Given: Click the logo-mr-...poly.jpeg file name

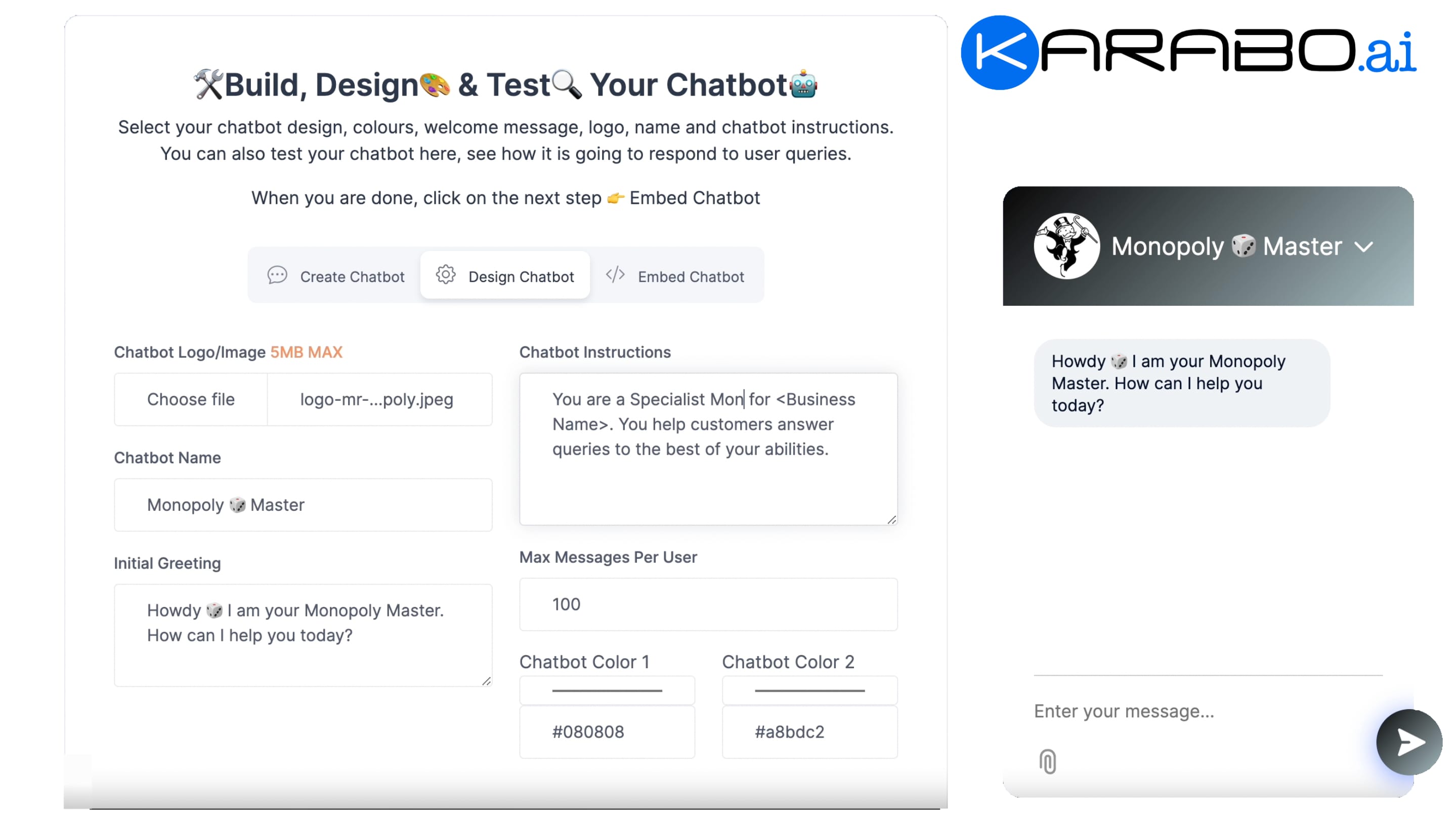Looking at the screenshot, I should pos(376,399).
